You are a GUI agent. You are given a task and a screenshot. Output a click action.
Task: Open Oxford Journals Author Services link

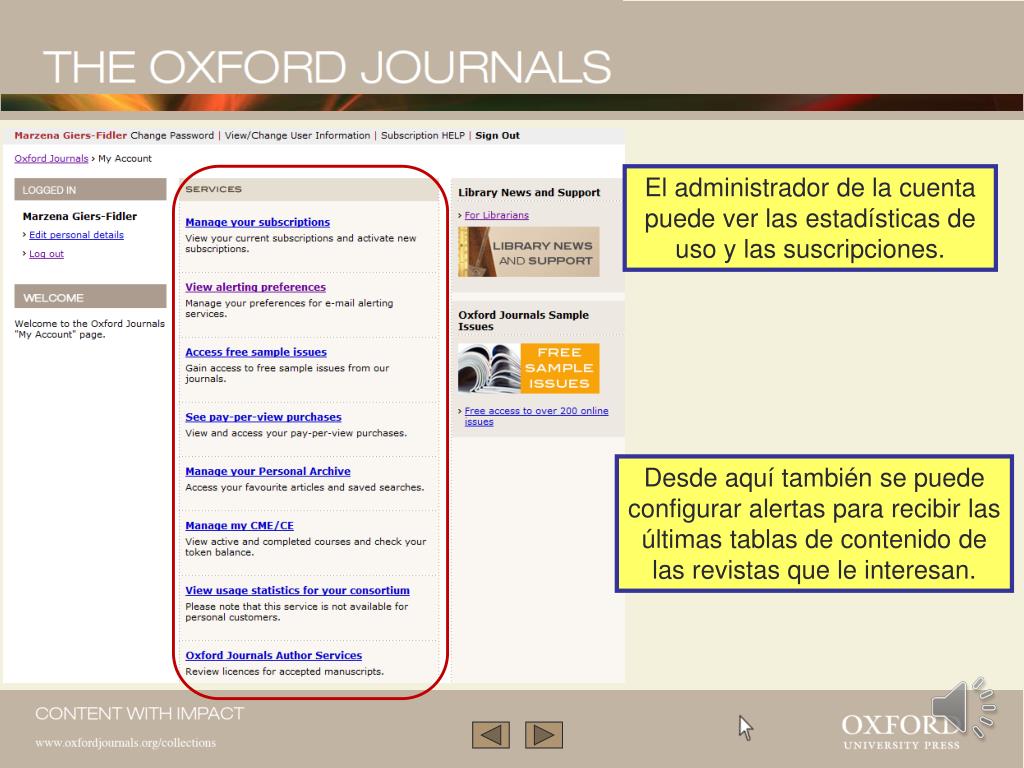(x=274, y=655)
